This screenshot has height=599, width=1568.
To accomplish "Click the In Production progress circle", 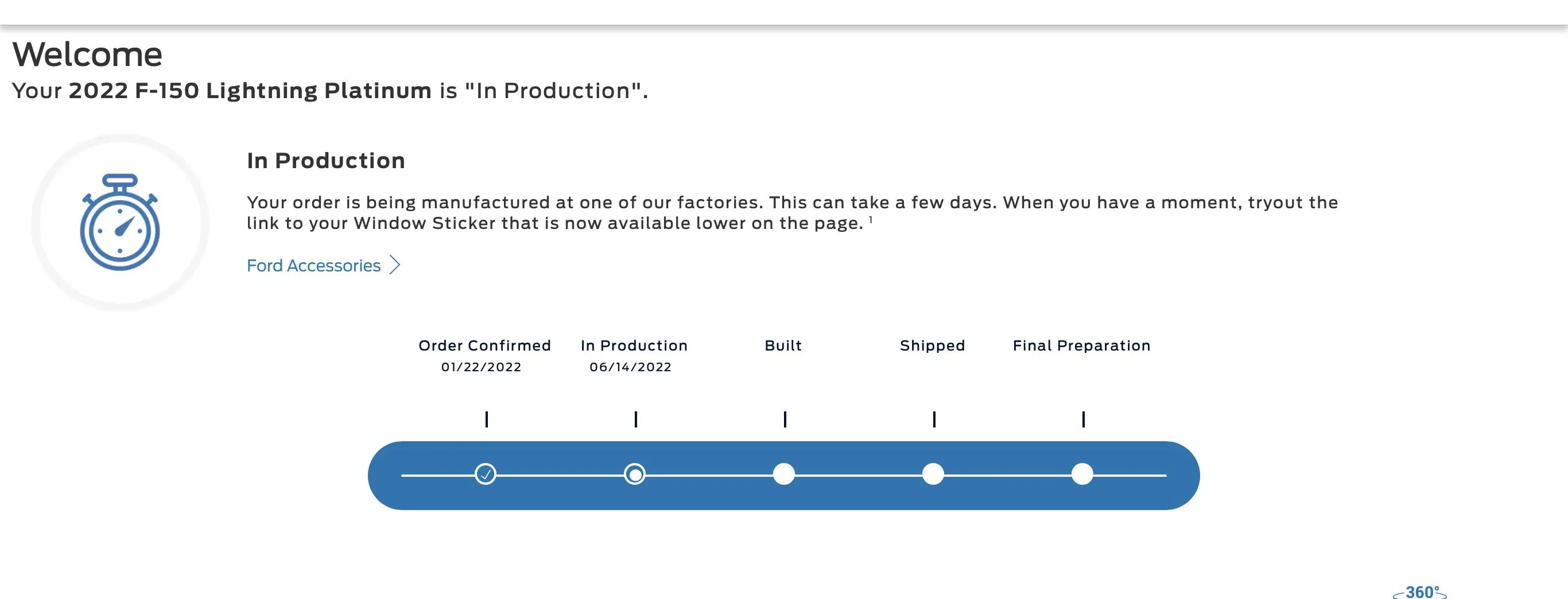I will (634, 474).
